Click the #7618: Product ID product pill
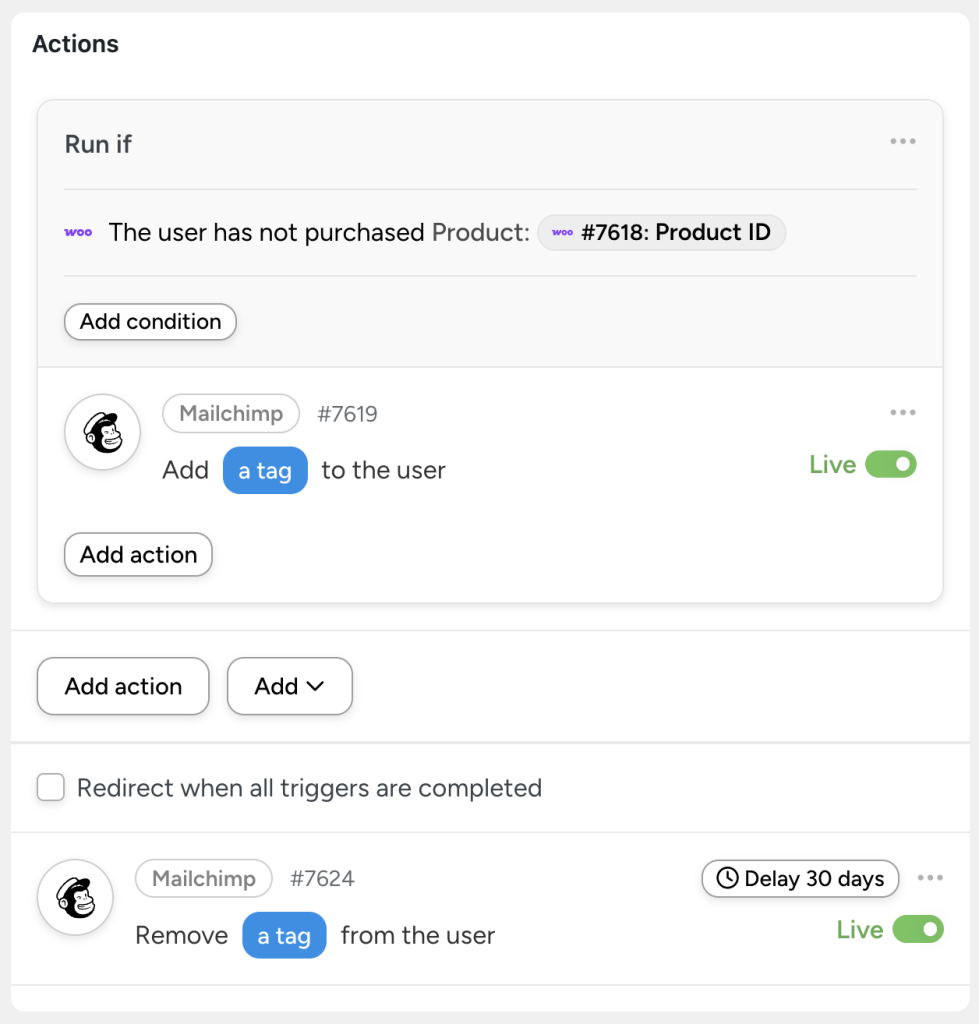Viewport: 979px width, 1024px height. tap(661, 232)
